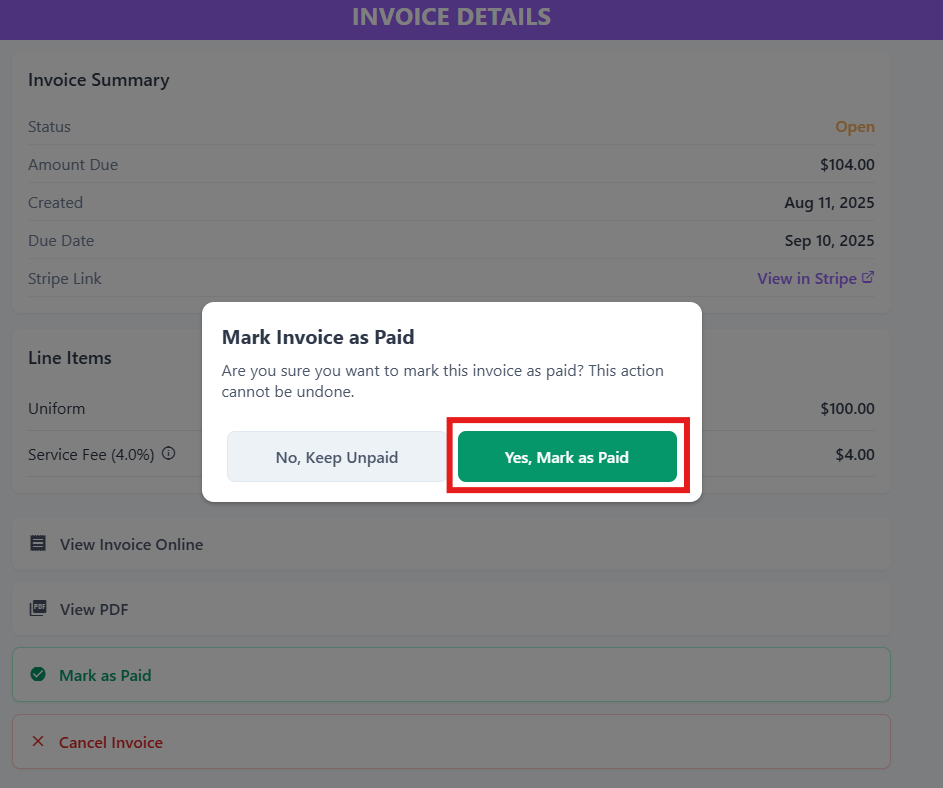This screenshot has height=788, width=943.
Task: Click the red X icon on Cancel Invoice
Action: [x=38, y=741]
